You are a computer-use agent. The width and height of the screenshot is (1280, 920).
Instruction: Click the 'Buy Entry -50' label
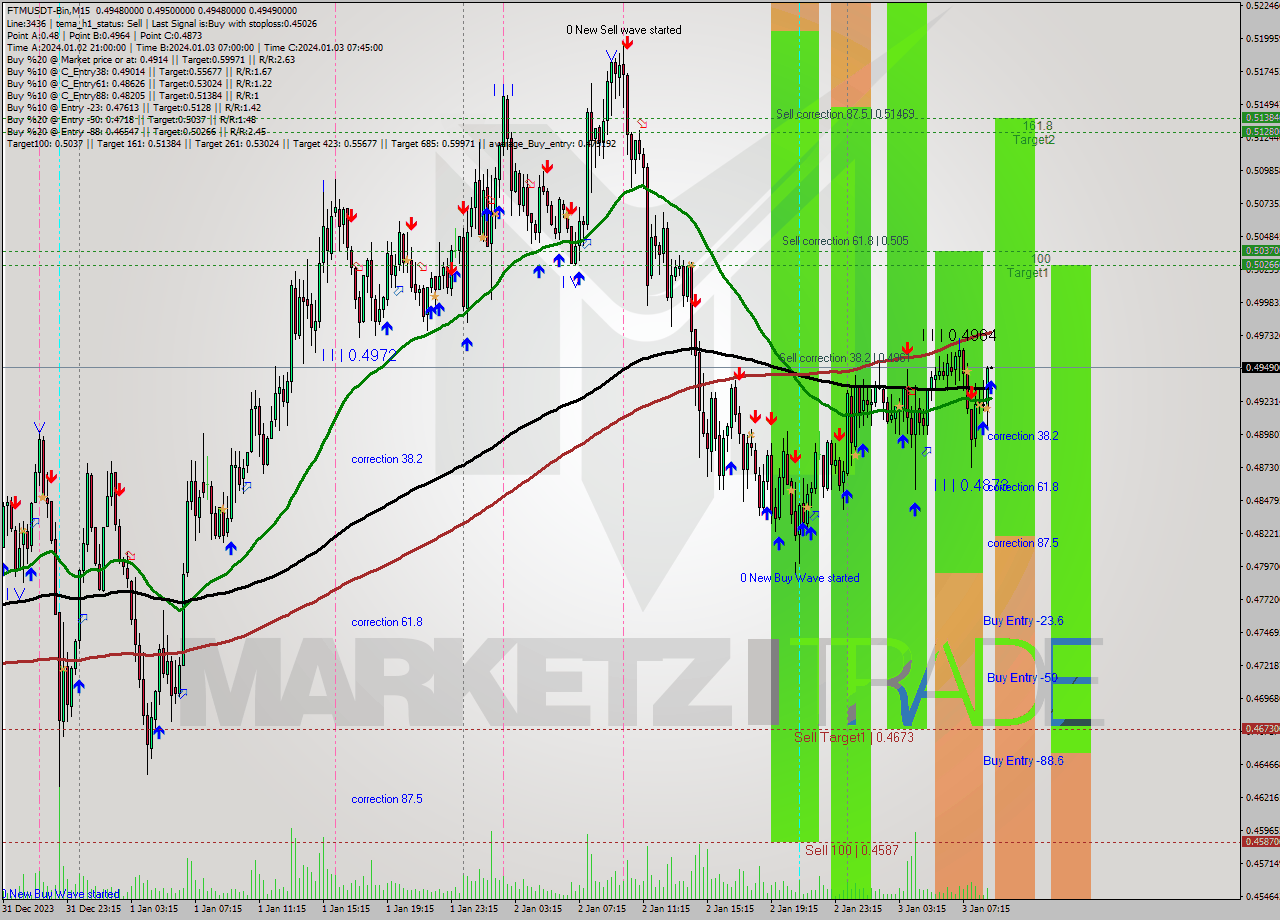1022,678
